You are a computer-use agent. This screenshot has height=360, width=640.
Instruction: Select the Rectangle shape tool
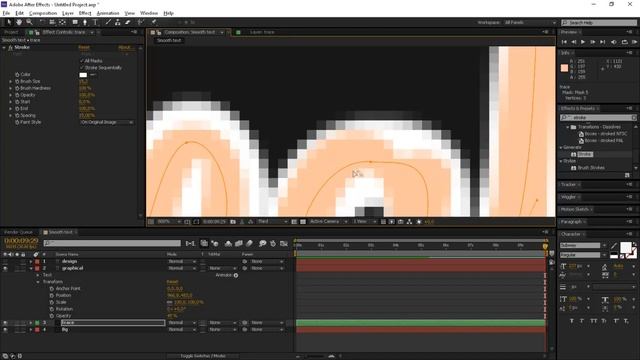click(x=75, y=22)
